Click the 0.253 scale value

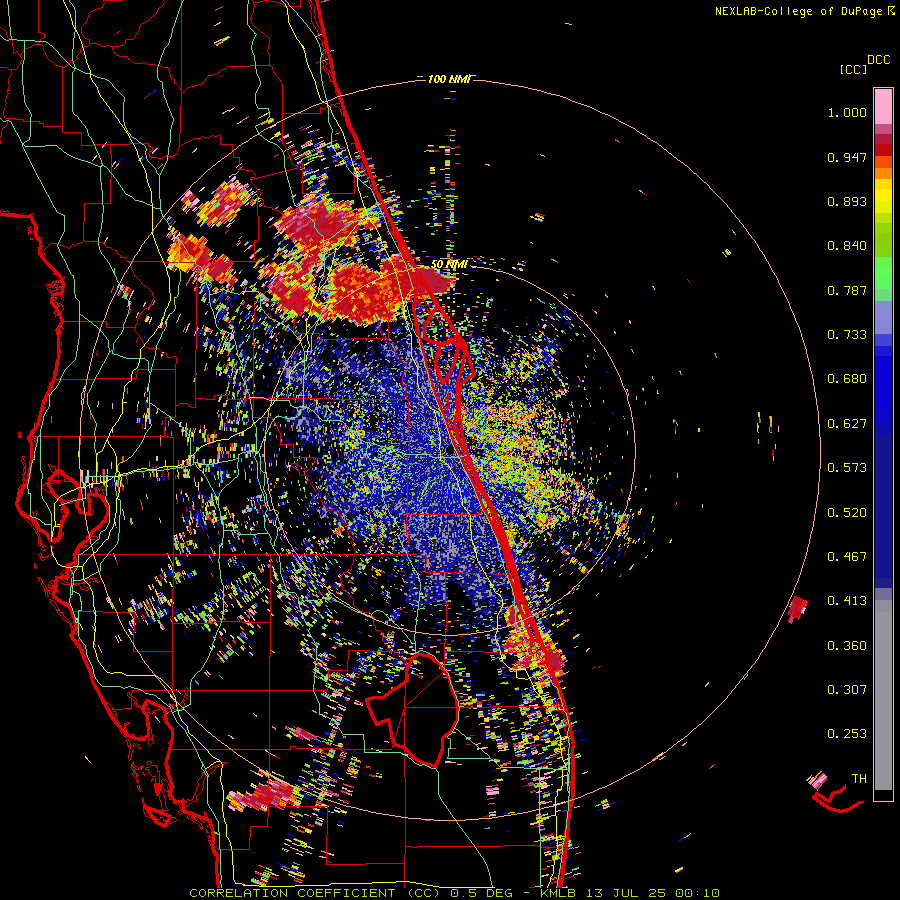point(847,734)
